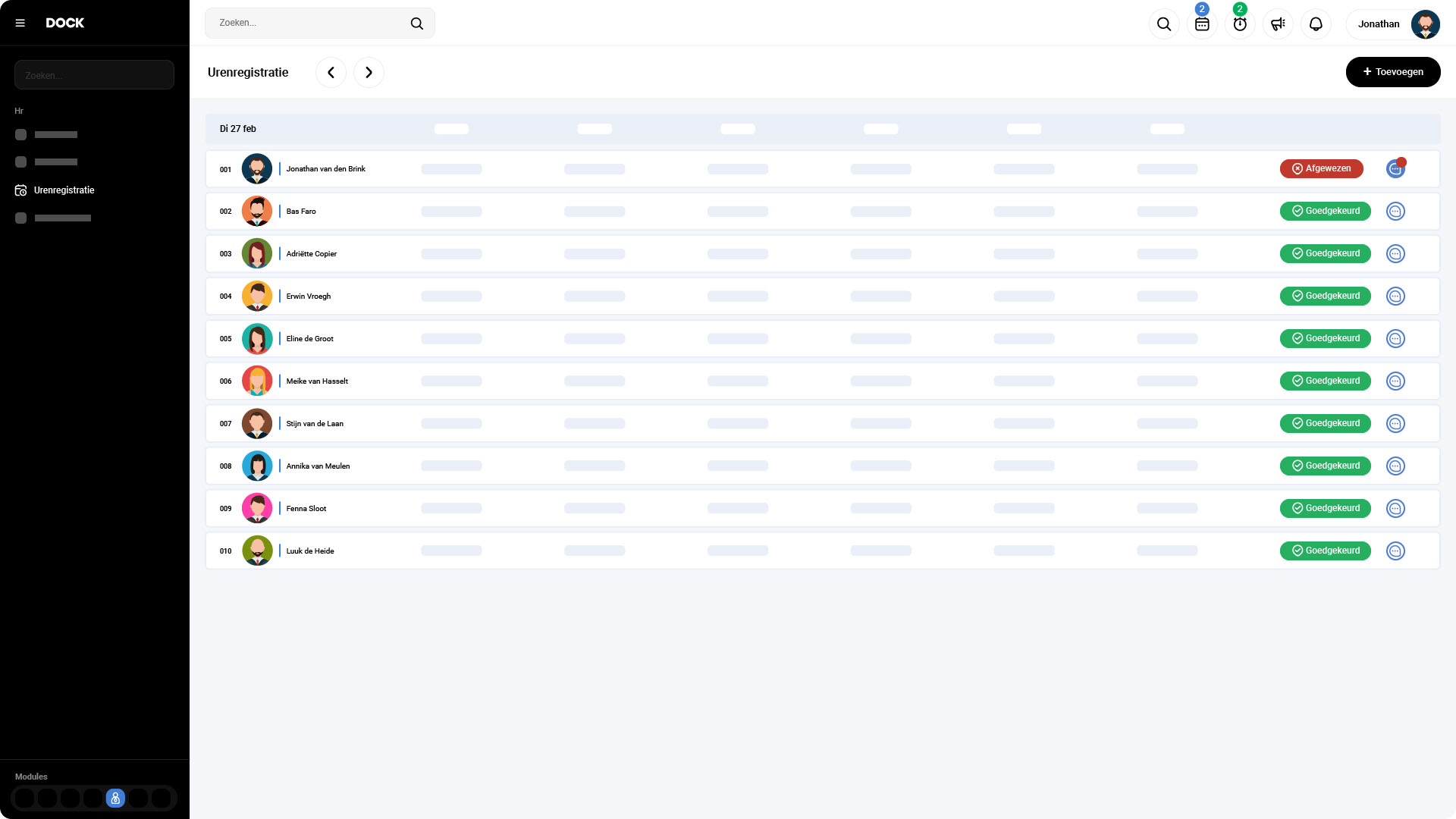Open comment bubble for Bas Faro
The height and width of the screenshot is (819, 1456).
click(x=1395, y=212)
